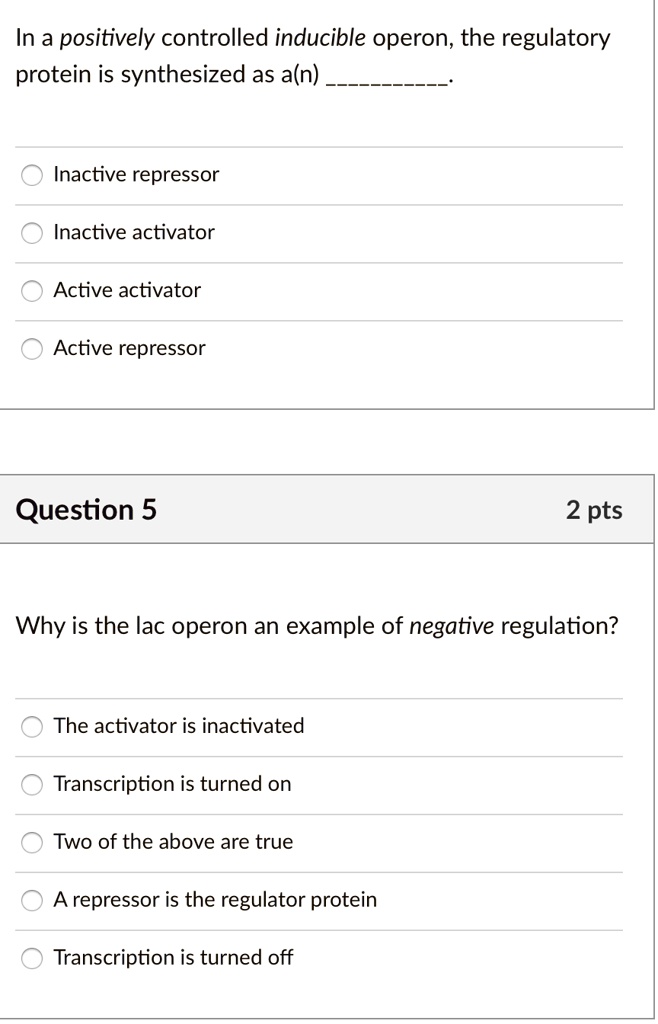Click the Transcription is turned off label
This screenshot has height=1024, width=658.
tap(173, 958)
